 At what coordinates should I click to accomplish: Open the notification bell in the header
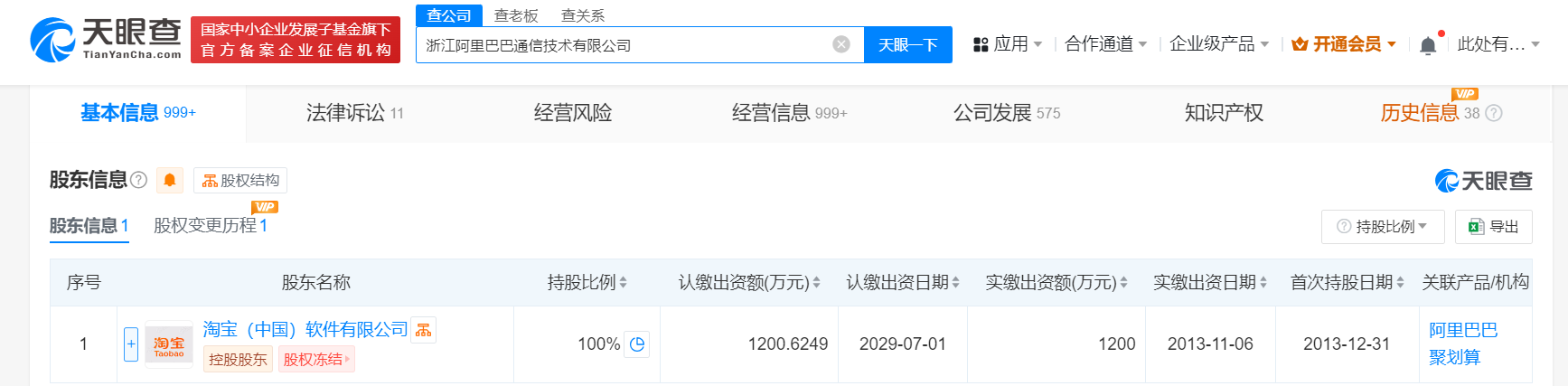[1428, 45]
